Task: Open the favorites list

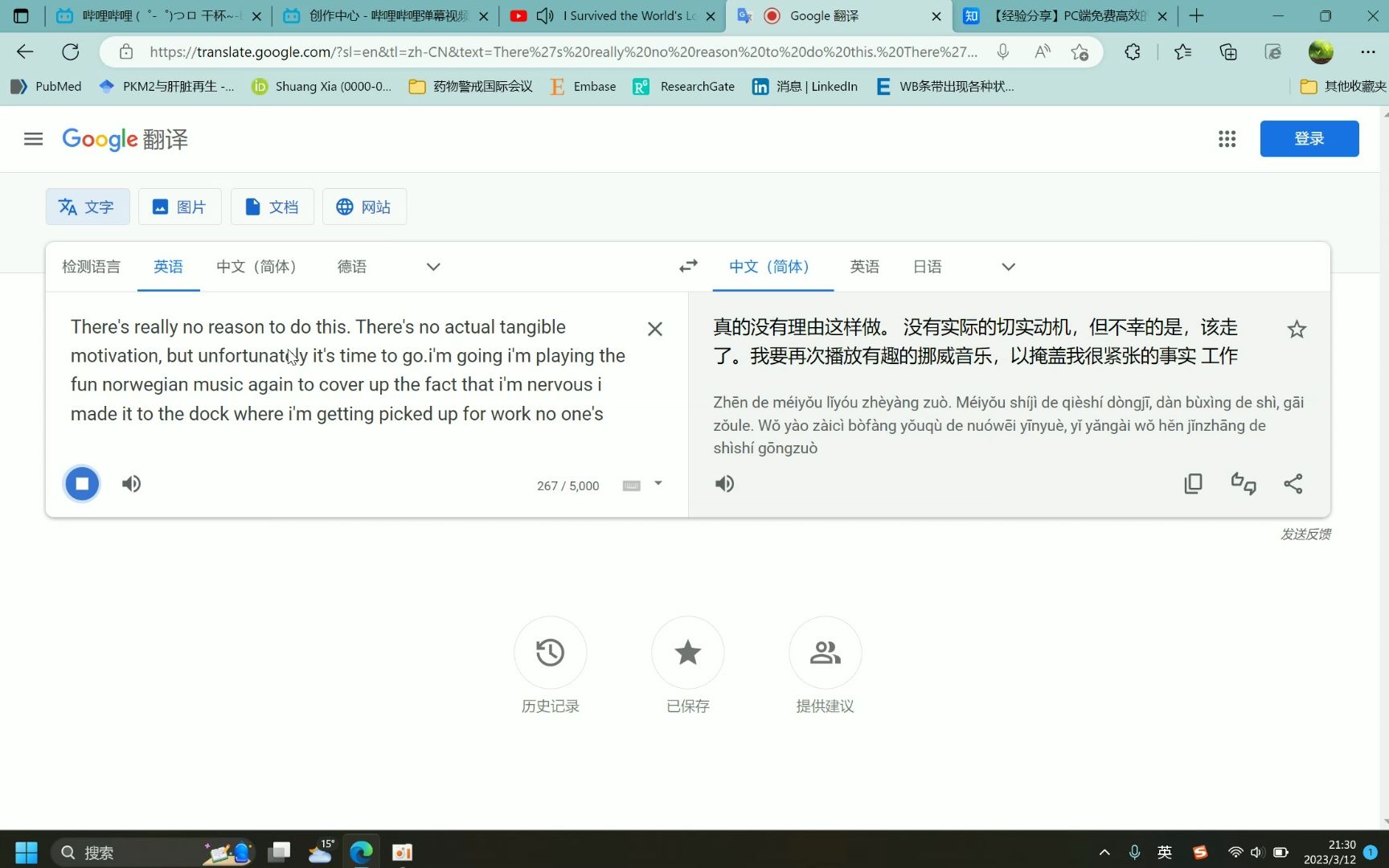Action: 1182,52
